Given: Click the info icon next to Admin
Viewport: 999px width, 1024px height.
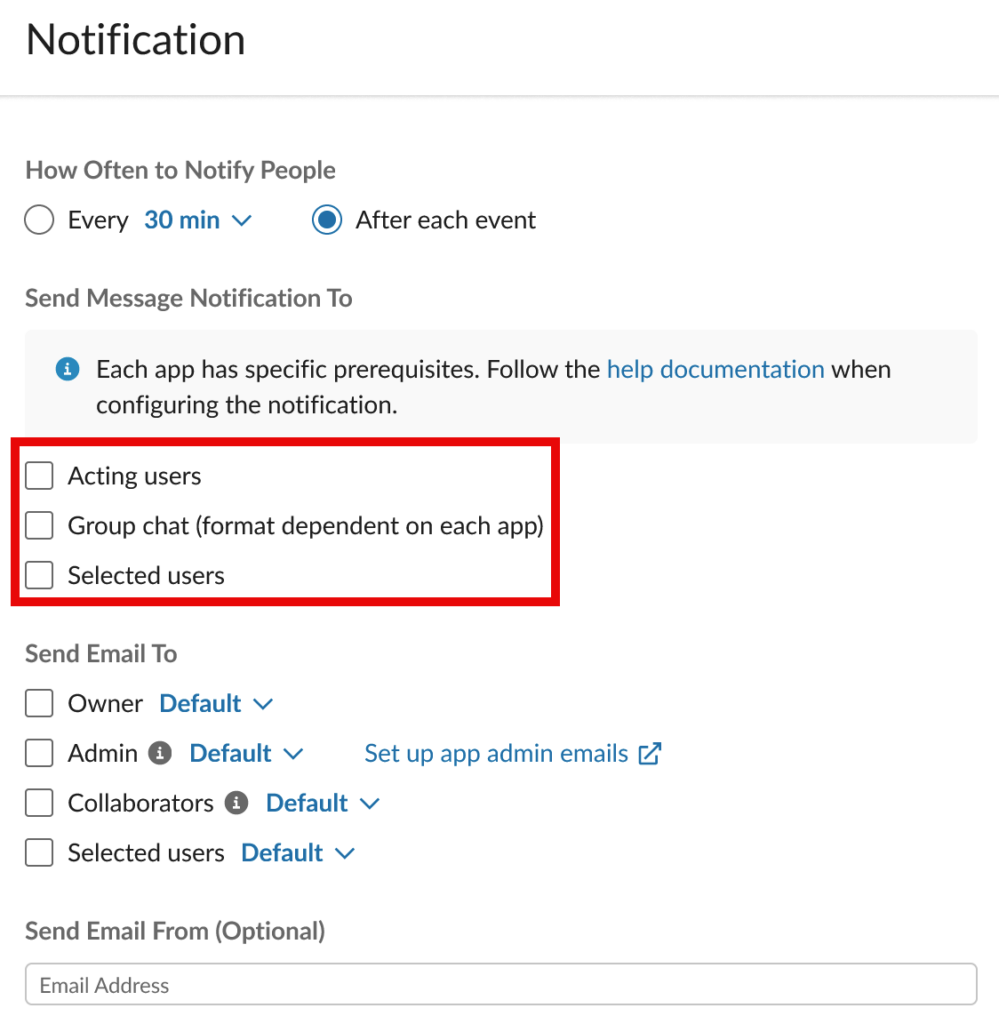Looking at the screenshot, I should click(159, 753).
